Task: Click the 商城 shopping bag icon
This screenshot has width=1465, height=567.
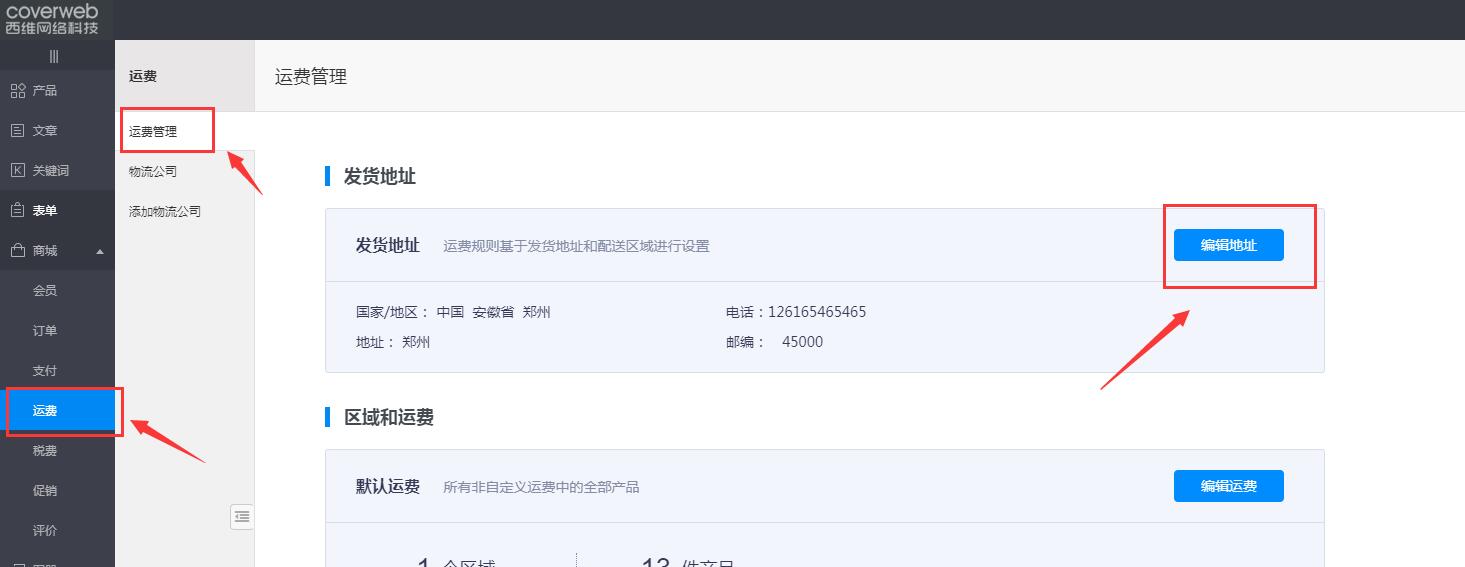Action: pos(17,251)
